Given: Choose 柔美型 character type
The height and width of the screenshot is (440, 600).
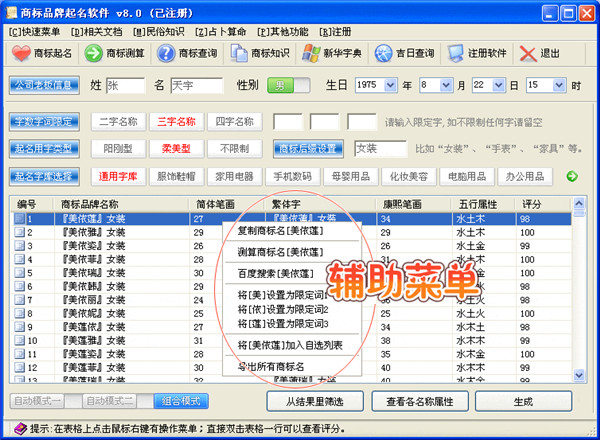Looking at the screenshot, I should pos(176,148).
